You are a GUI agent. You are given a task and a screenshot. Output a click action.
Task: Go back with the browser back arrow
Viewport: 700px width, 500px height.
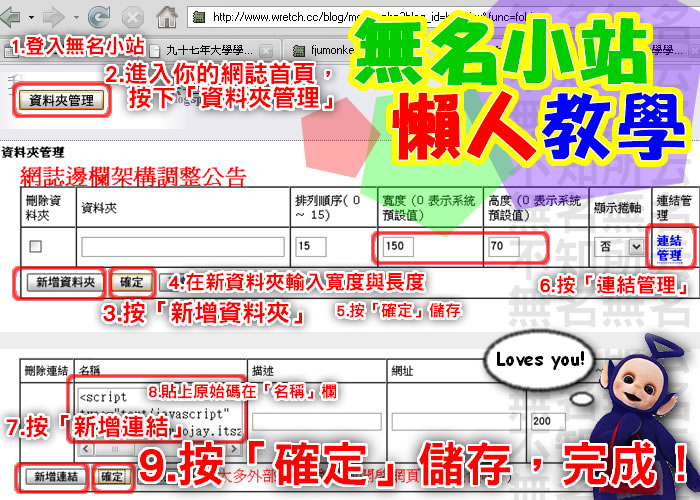tap(11, 17)
